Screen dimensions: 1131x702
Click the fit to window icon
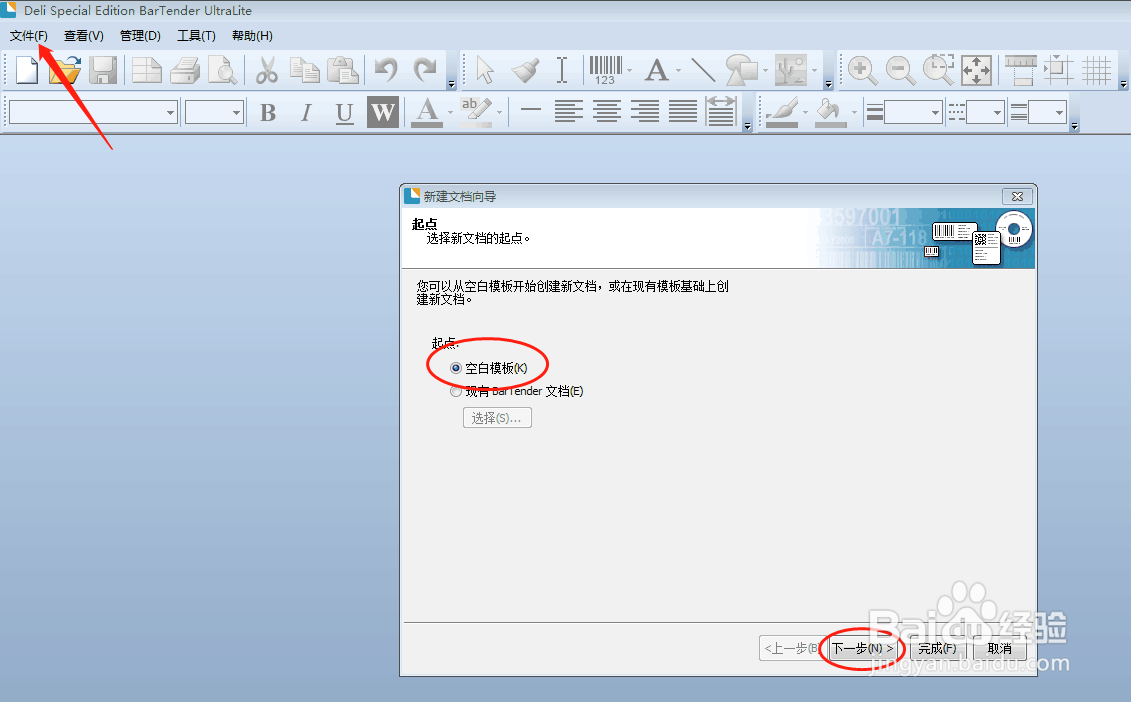pyautogui.click(x=977, y=70)
